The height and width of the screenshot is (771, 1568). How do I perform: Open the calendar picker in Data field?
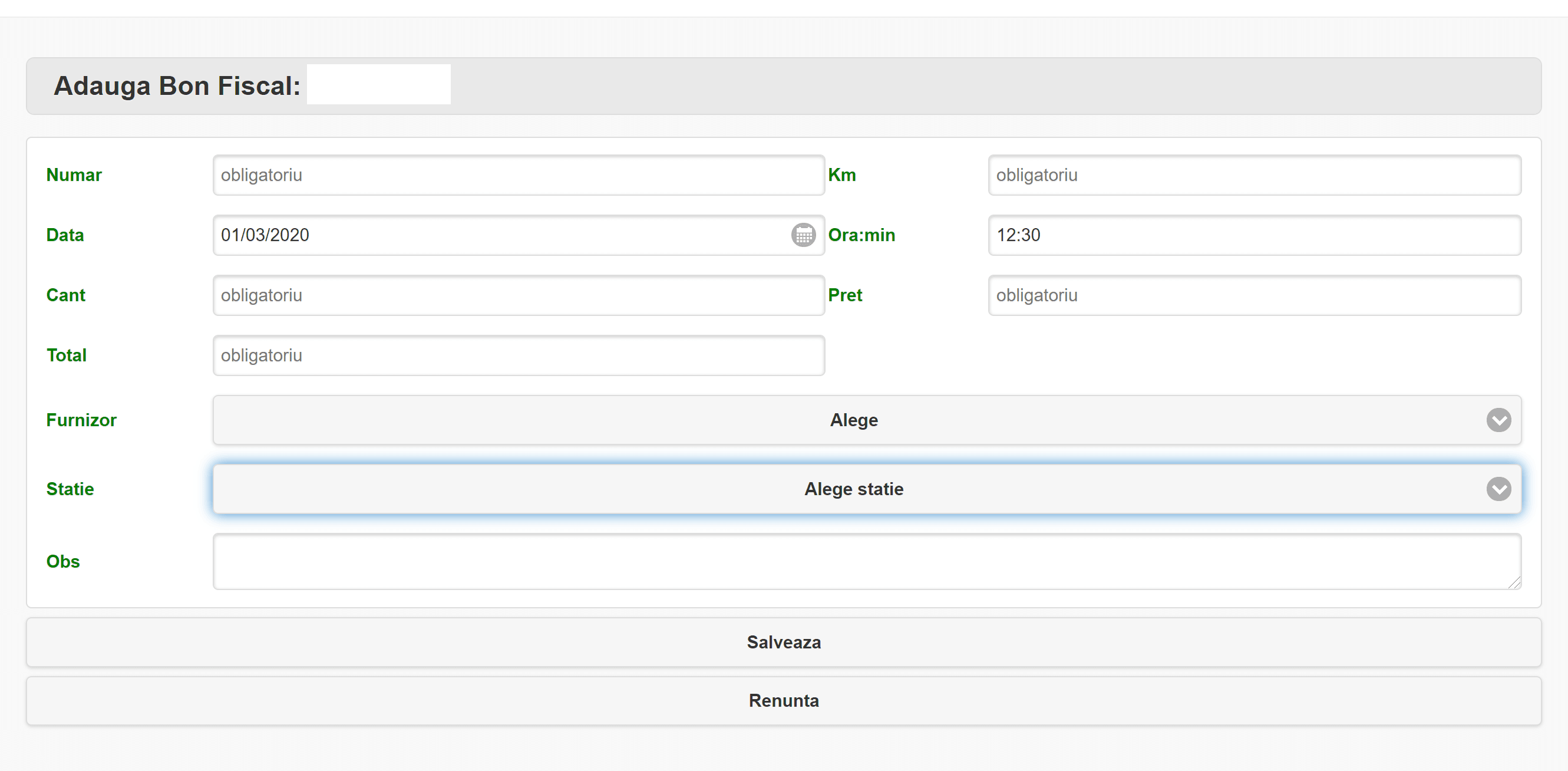803,235
